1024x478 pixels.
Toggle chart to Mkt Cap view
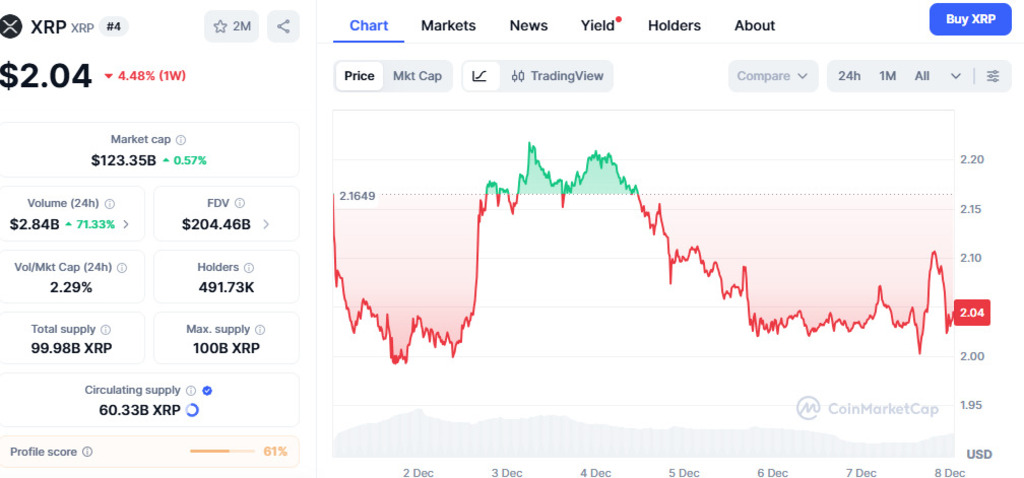(x=417, y=76)
